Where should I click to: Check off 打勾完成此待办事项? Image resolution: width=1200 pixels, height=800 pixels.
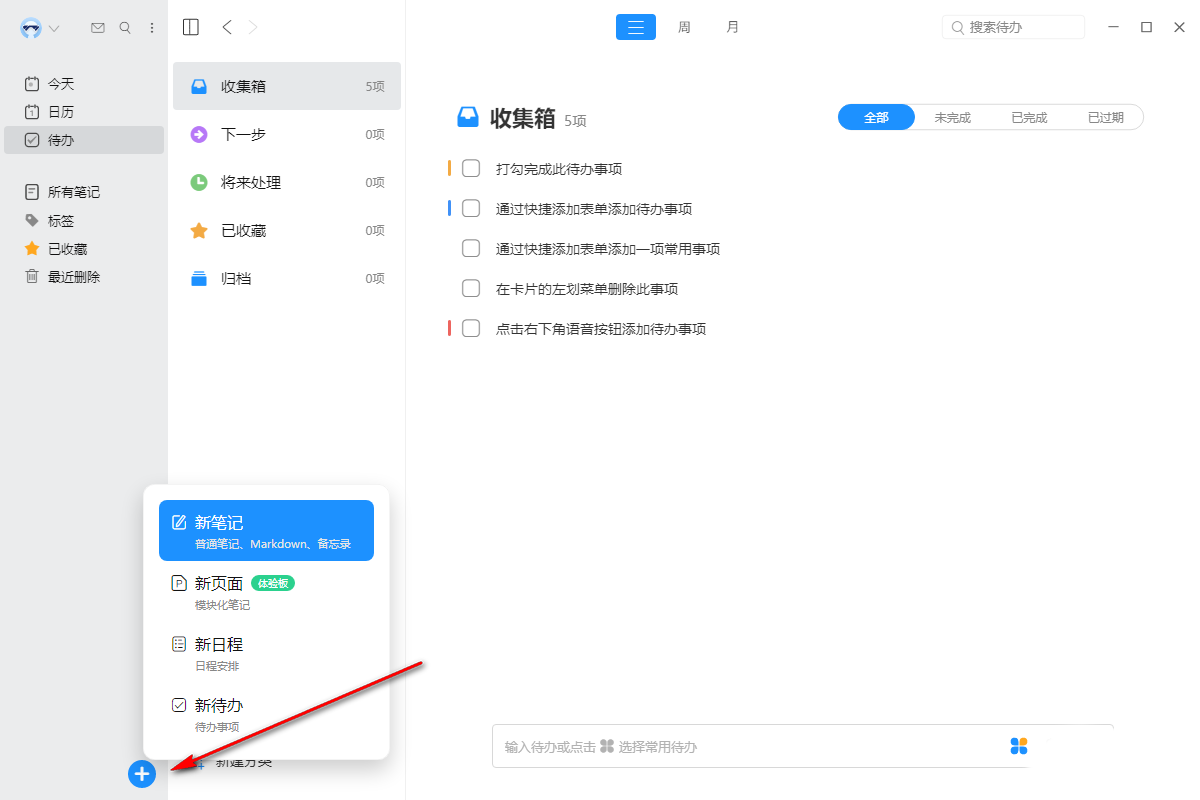(471, 168)
